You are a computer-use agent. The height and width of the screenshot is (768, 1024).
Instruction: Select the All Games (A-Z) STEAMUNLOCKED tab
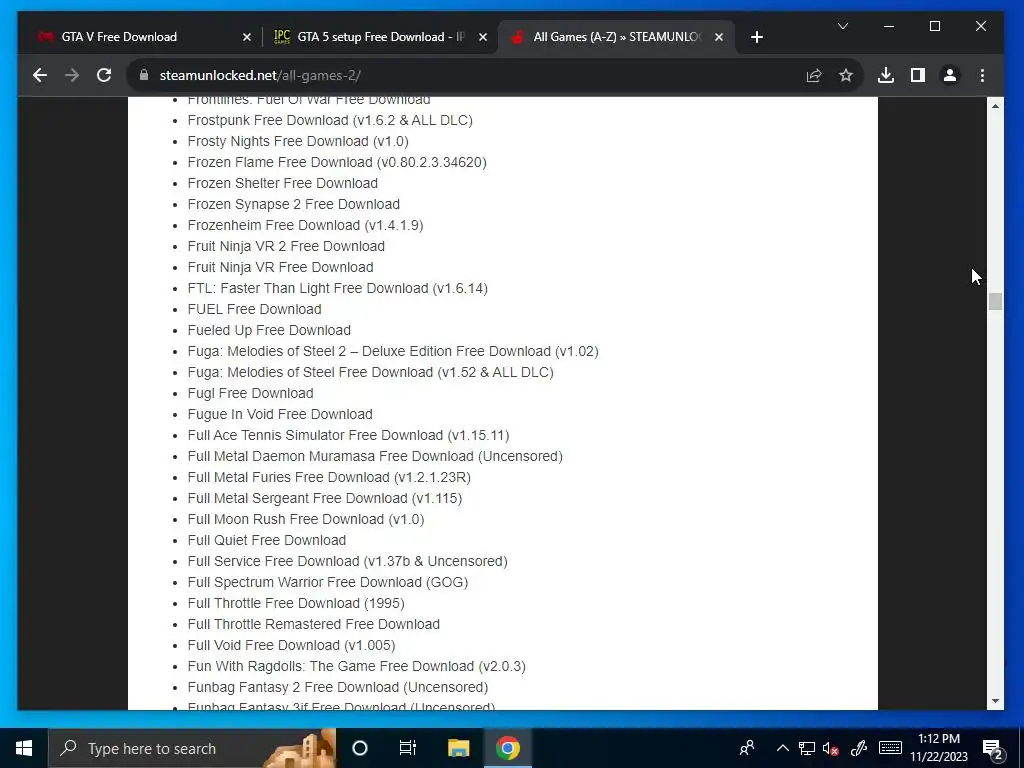(x=616, y=37)
